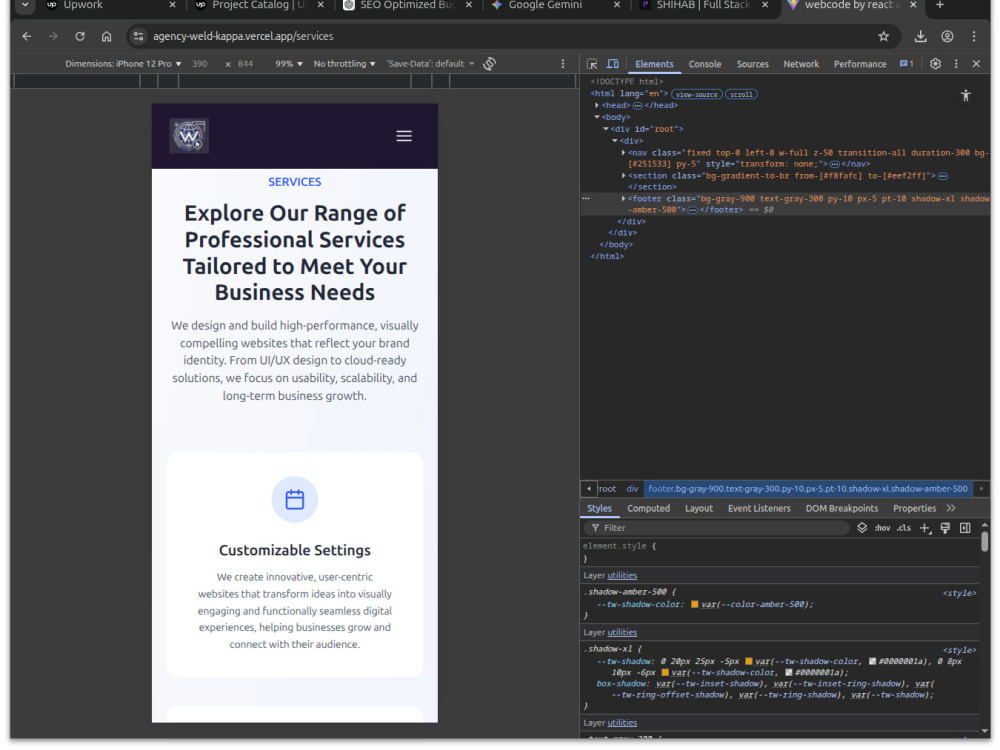Open the first Layer utilities link
The image size is (1000, 750).
[622, 575]
